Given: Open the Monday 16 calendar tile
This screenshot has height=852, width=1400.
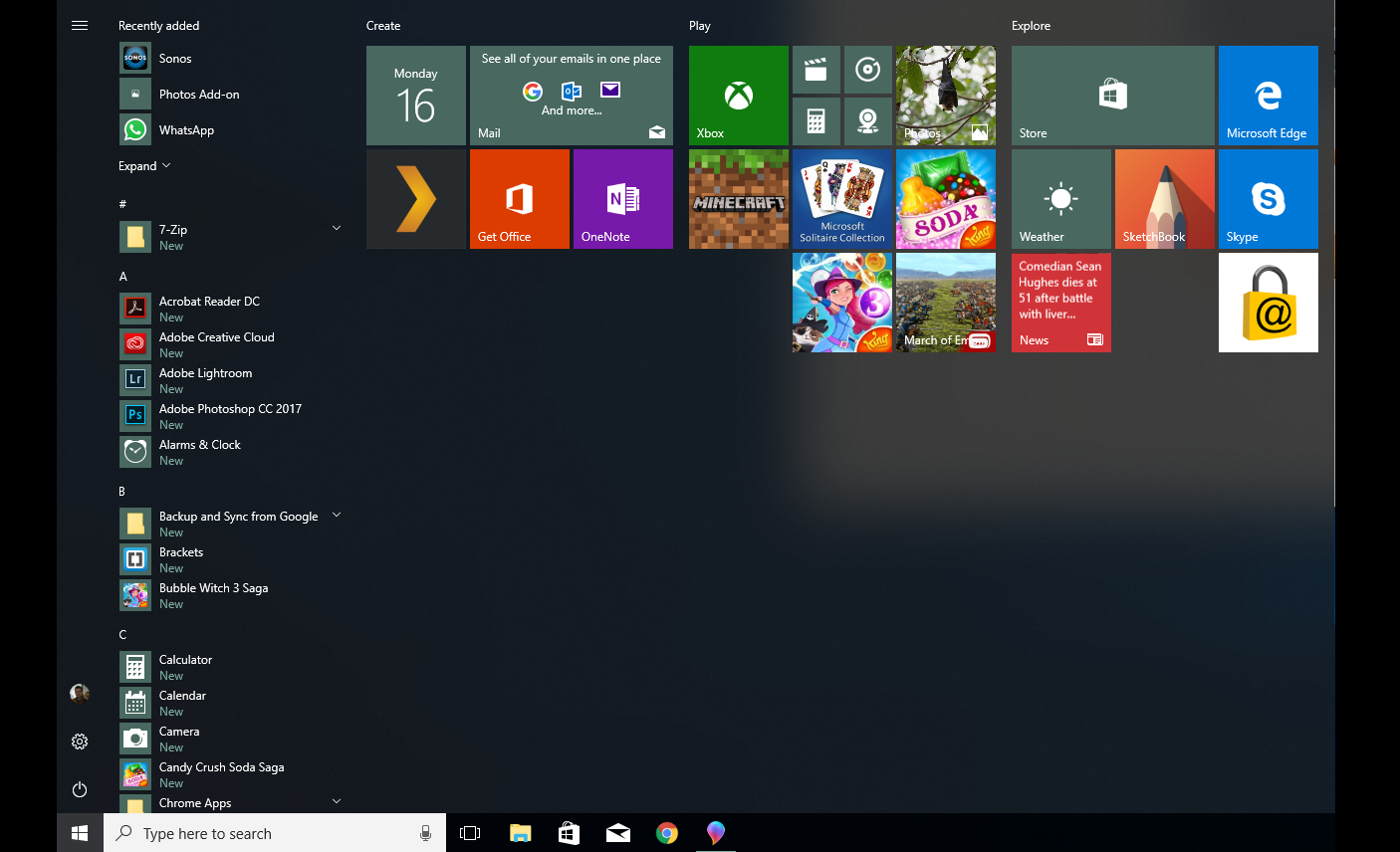Looking at the screenshot, I should pyautogui.click(x=416, y=96).
